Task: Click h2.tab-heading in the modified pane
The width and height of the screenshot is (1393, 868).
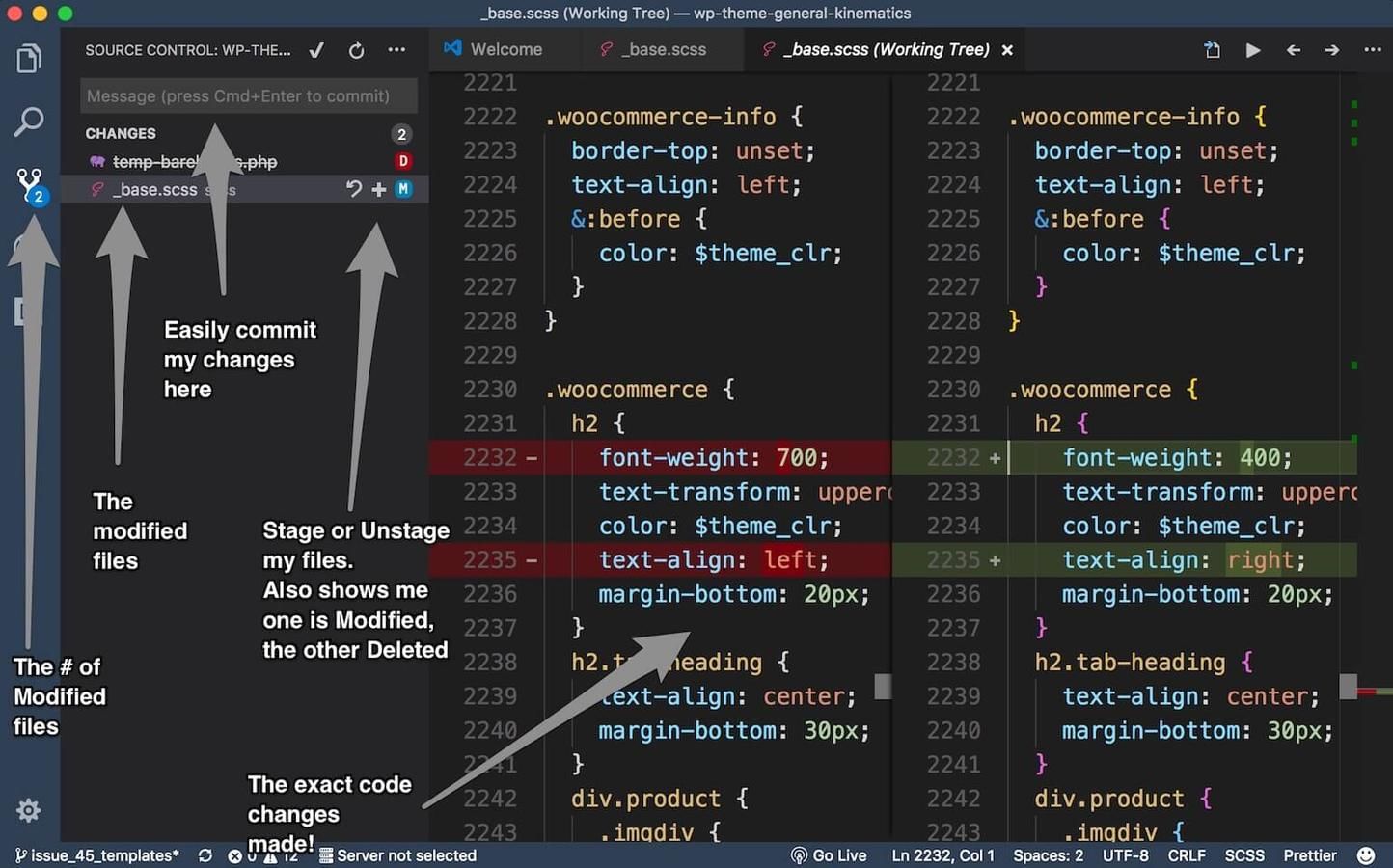Action: tap(1130, 662)
